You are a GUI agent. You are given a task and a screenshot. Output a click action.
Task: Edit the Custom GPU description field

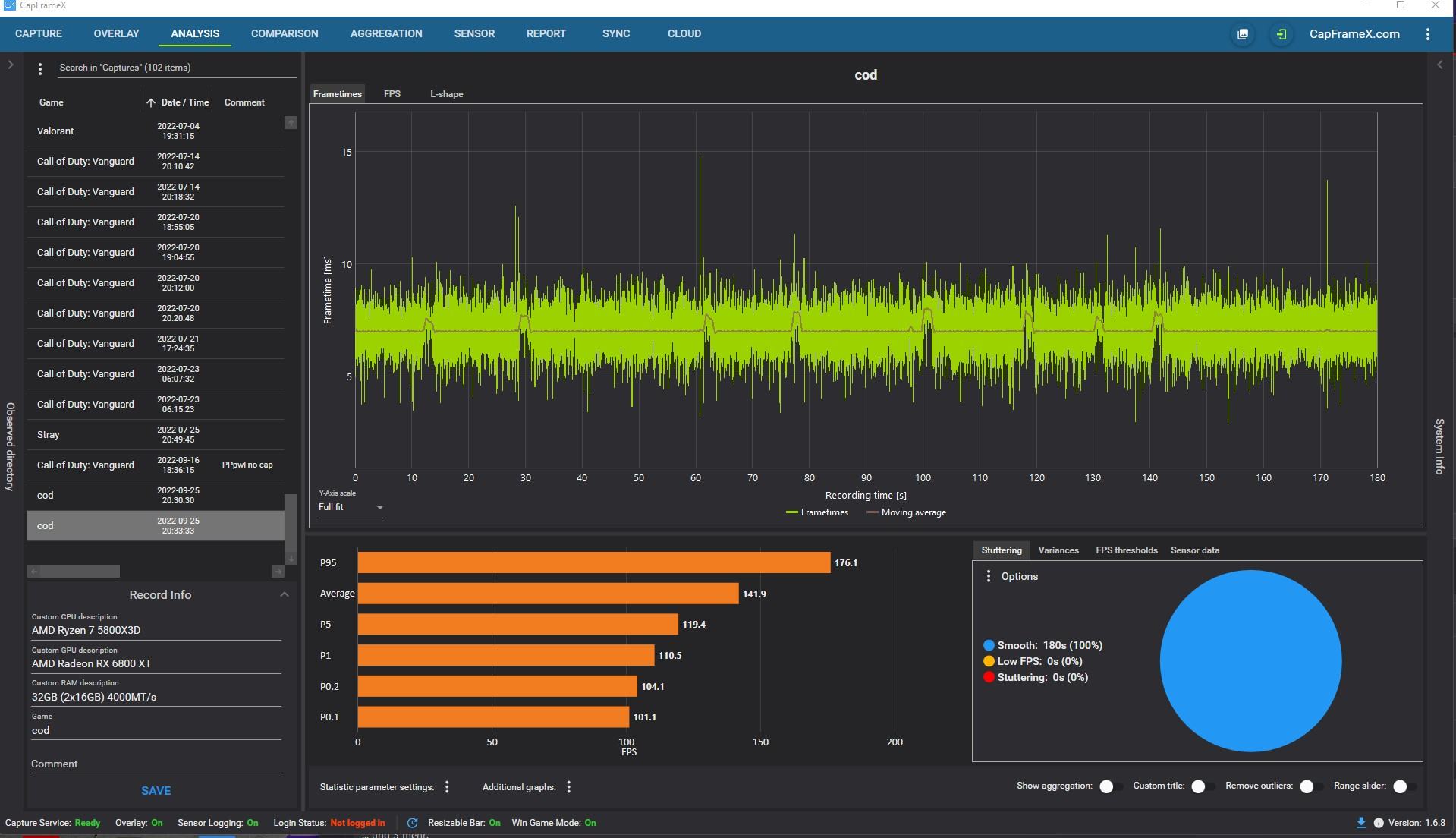pyautogui.click(x=156, y=664)
